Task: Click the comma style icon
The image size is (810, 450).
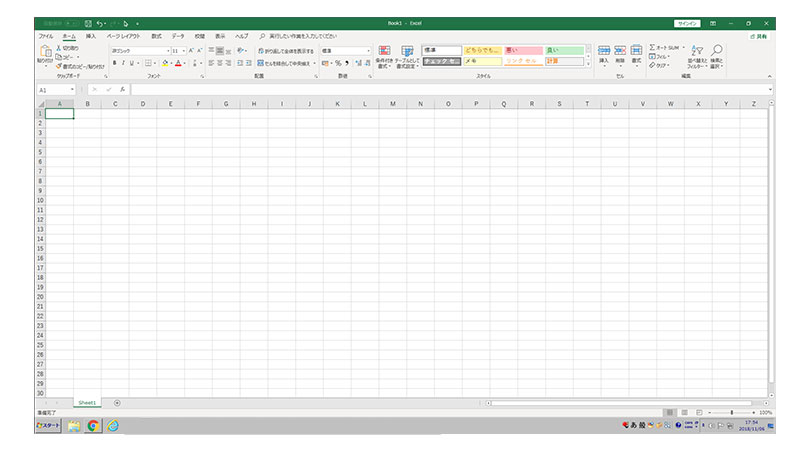Action: pos(347,63)
